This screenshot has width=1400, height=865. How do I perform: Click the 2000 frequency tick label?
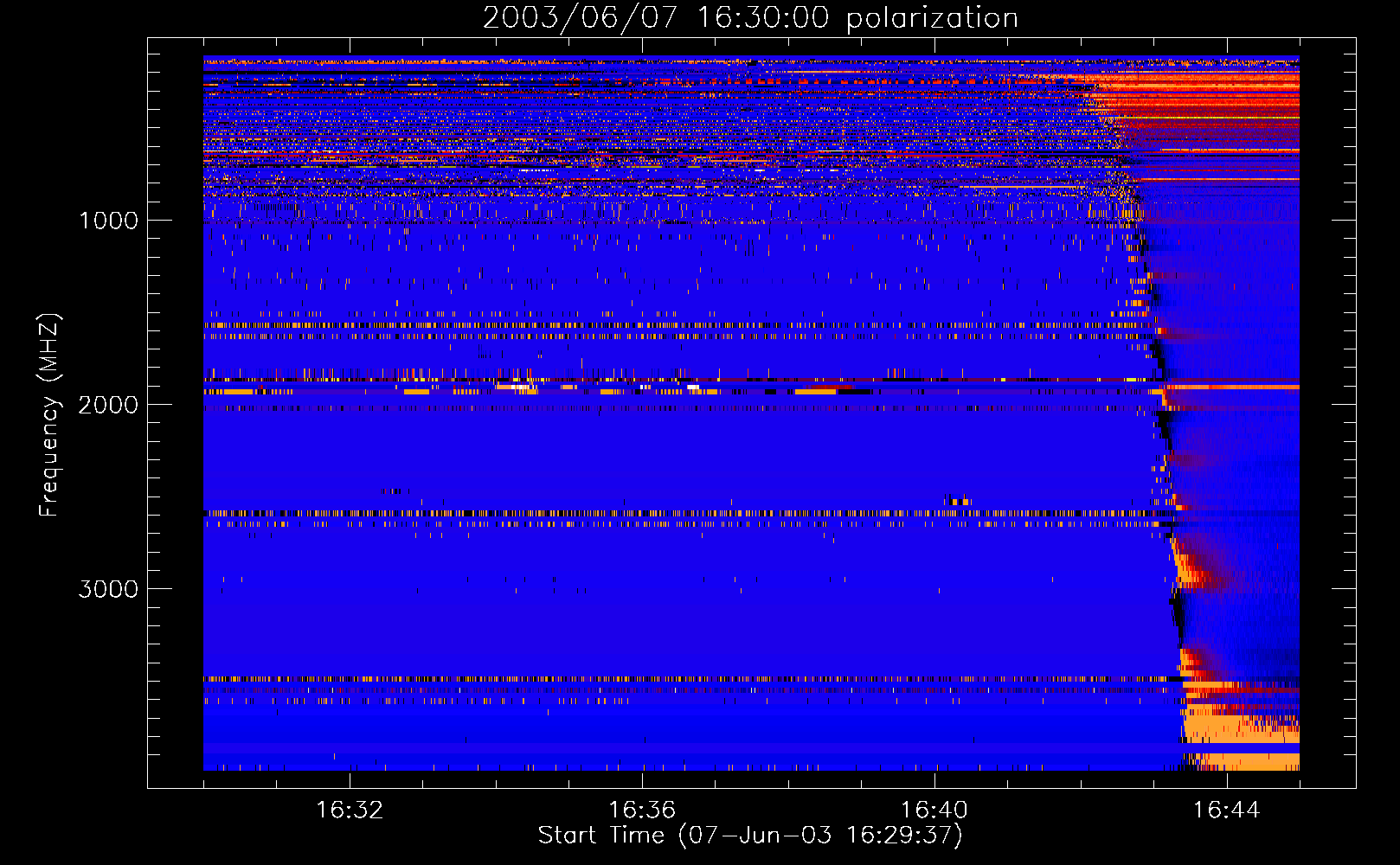[108, 405]
